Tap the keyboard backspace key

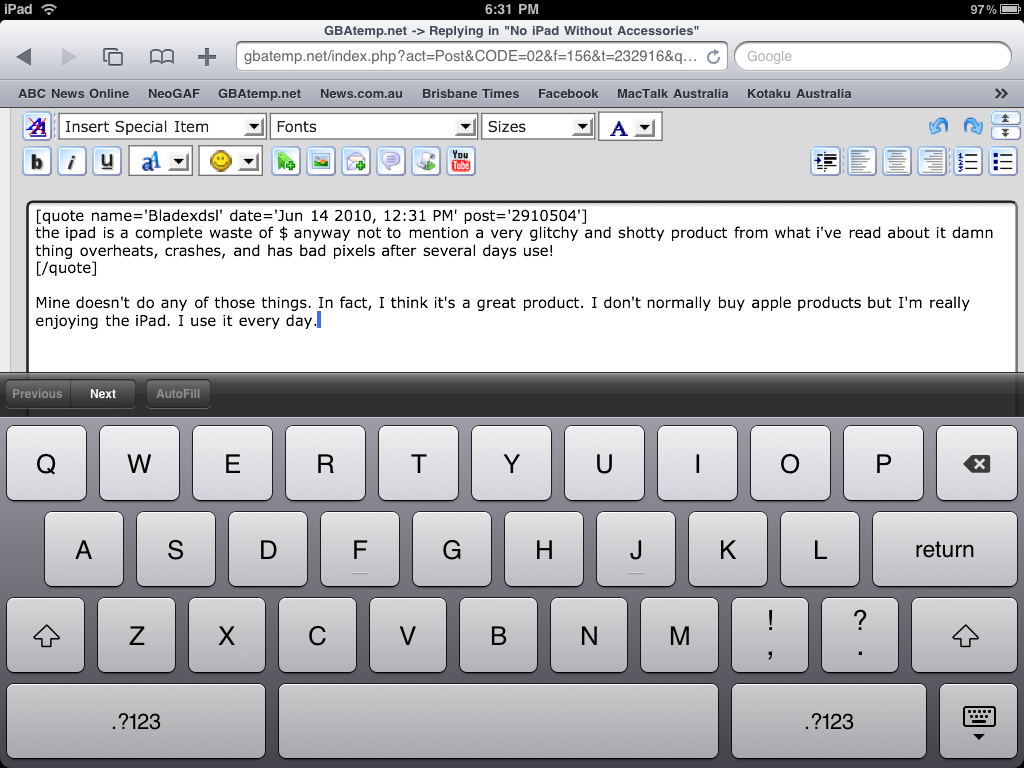point(976,464)
